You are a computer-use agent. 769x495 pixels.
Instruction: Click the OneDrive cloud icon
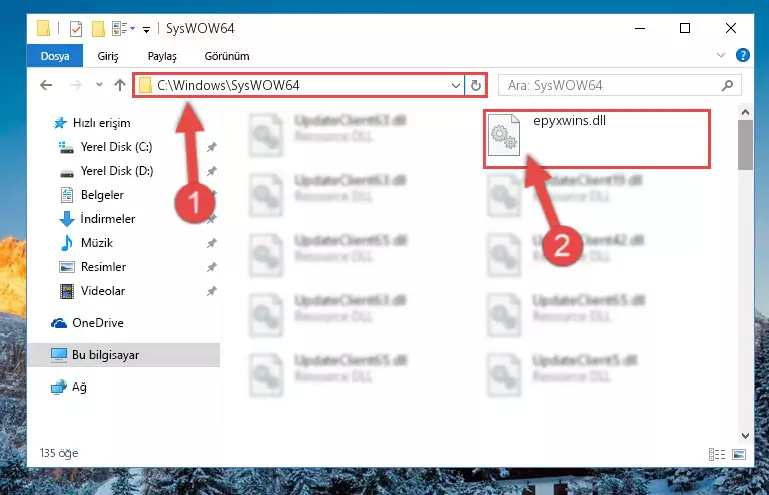59,323
